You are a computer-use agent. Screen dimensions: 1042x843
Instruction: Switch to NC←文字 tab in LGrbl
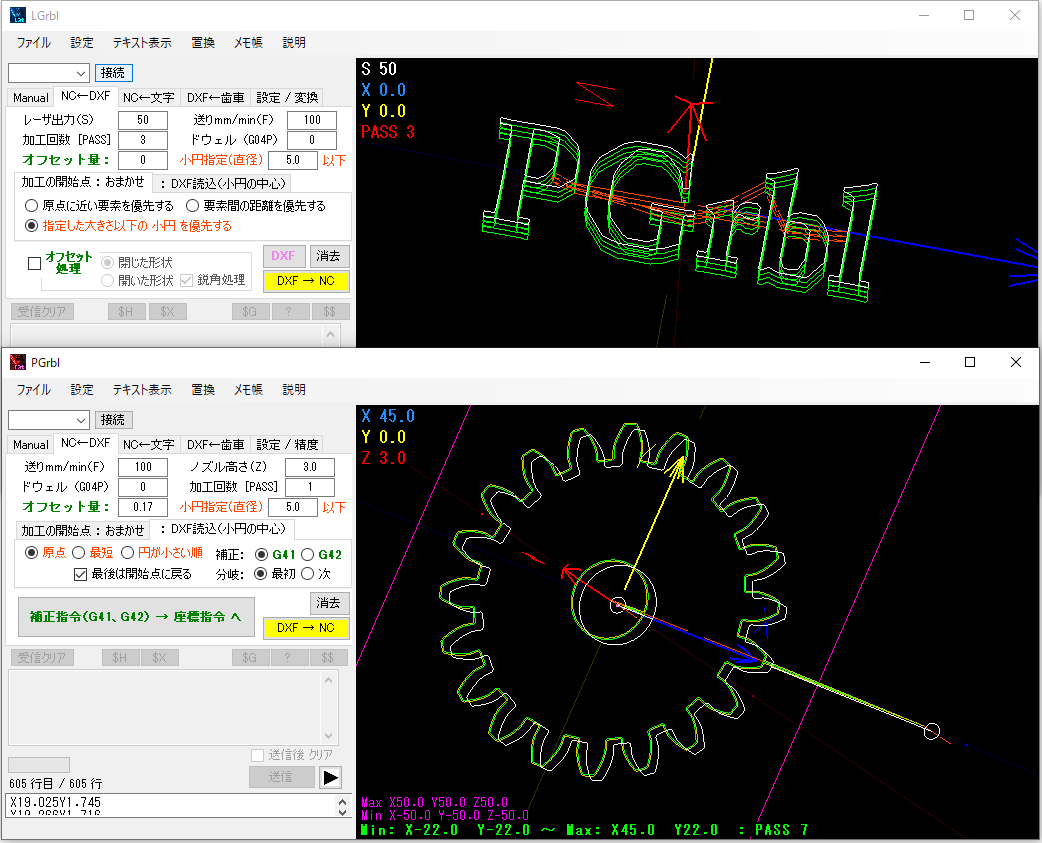point(149,98)
